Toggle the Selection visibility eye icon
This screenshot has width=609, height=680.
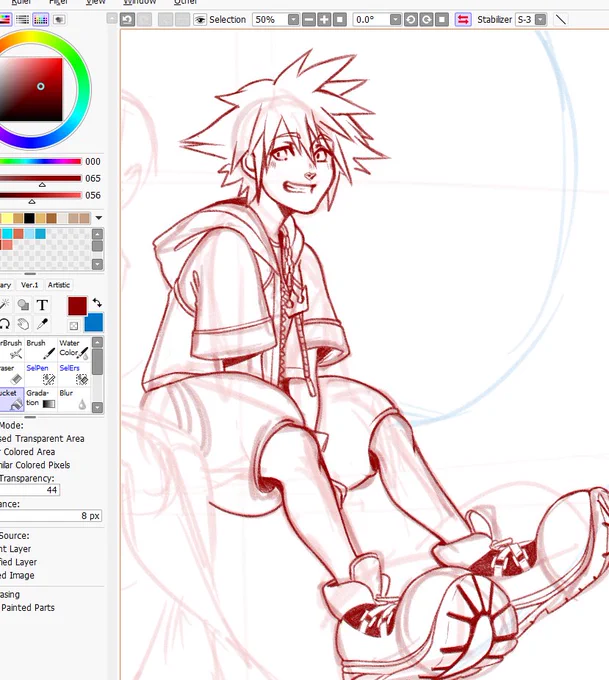(x=200, y=20)
